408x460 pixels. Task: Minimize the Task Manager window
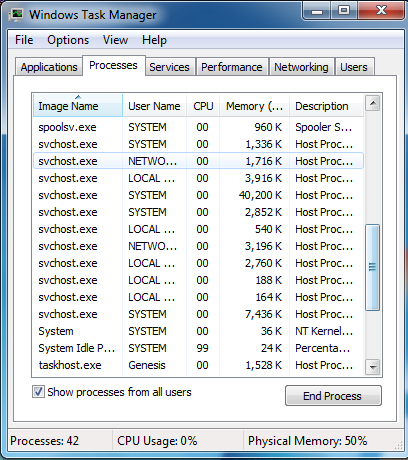pos(317,12)
